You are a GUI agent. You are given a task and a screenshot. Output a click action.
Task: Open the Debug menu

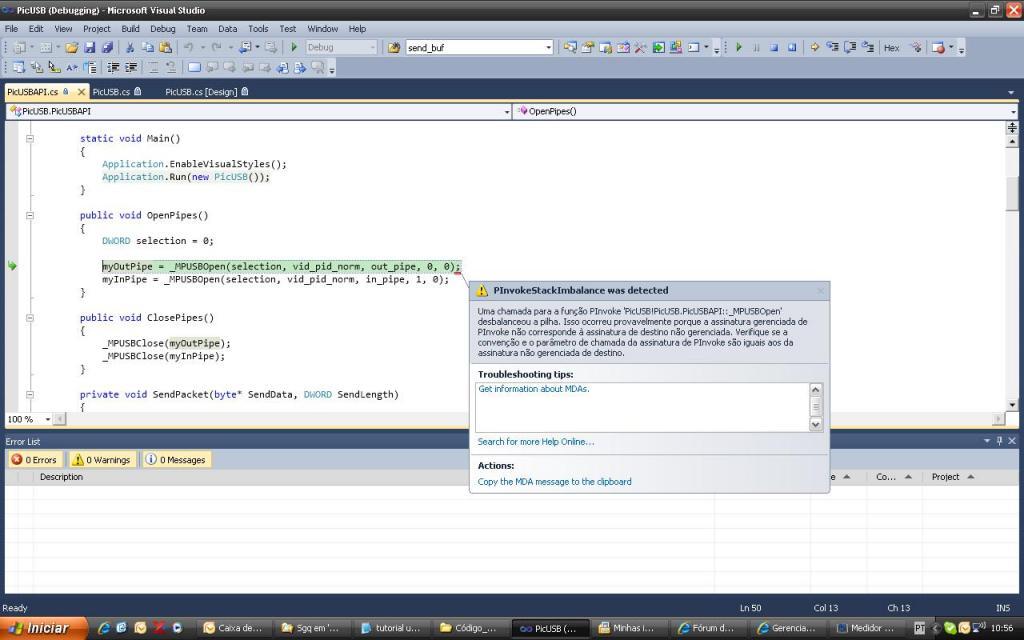[163, 29]
